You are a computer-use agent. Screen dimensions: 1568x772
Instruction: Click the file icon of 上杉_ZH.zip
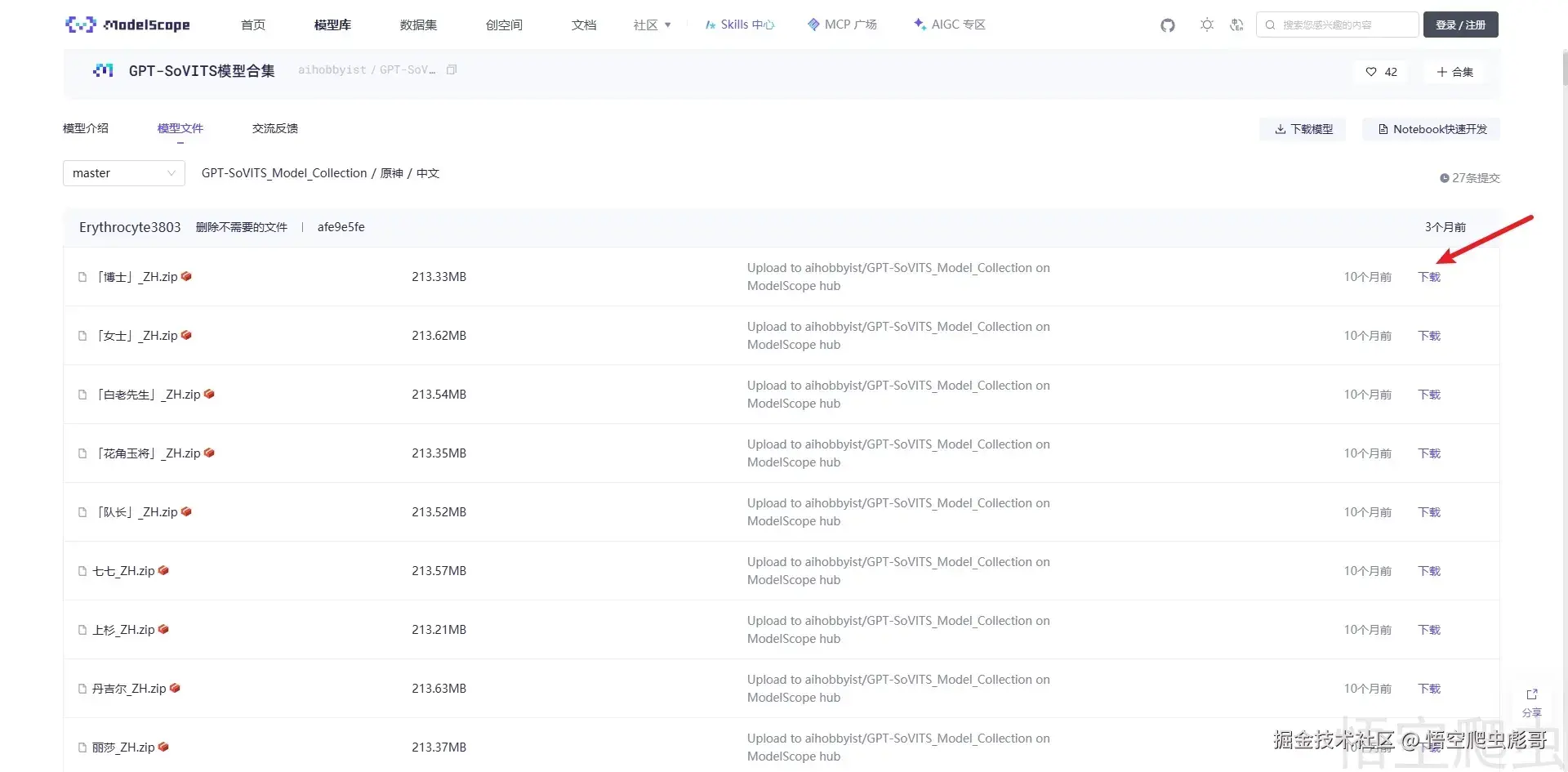coord(82,630)
